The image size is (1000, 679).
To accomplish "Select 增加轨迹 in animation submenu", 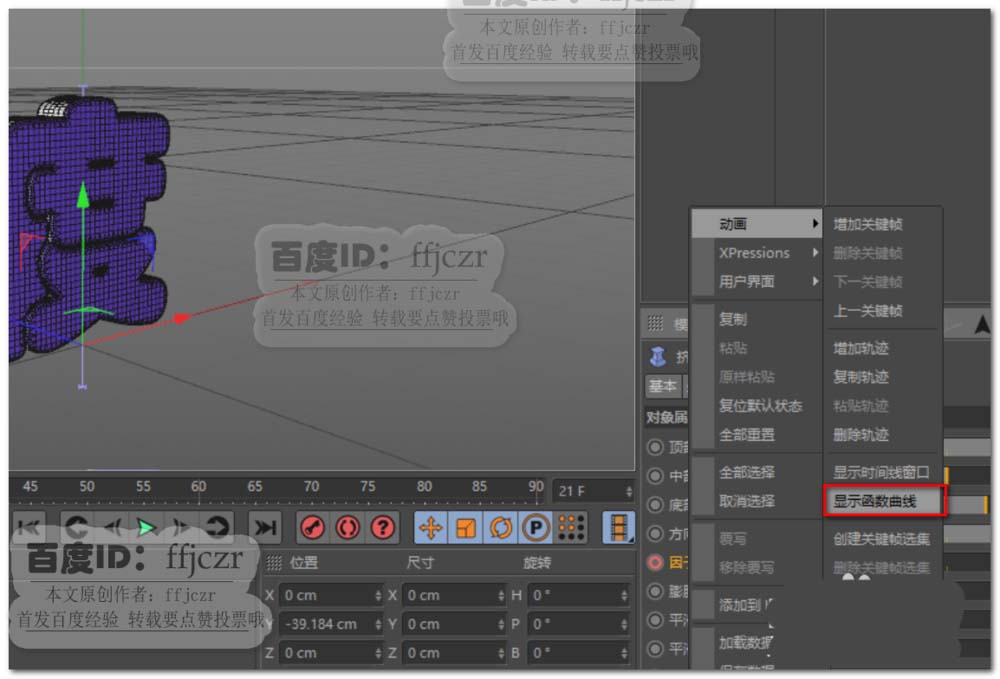I will coord(883,348).
